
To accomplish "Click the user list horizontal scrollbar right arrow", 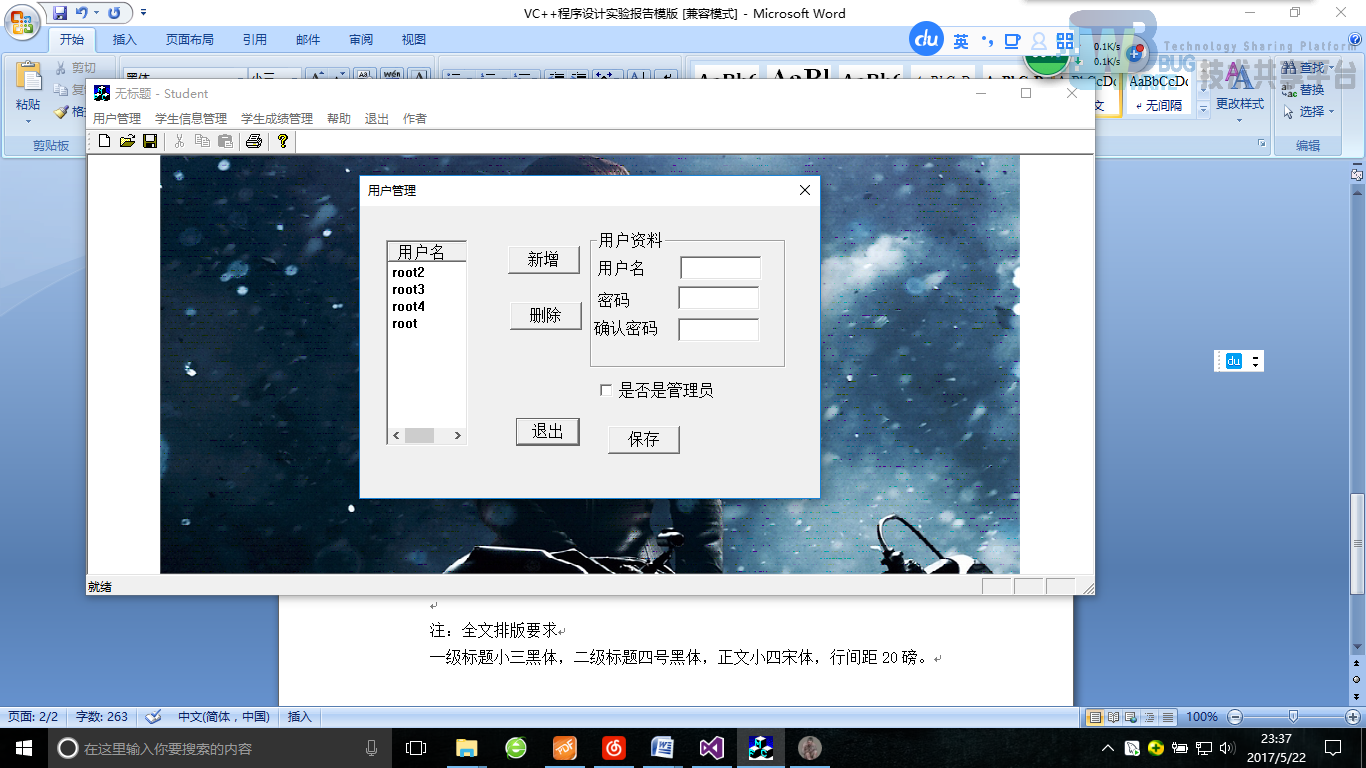I will (458, 436).
